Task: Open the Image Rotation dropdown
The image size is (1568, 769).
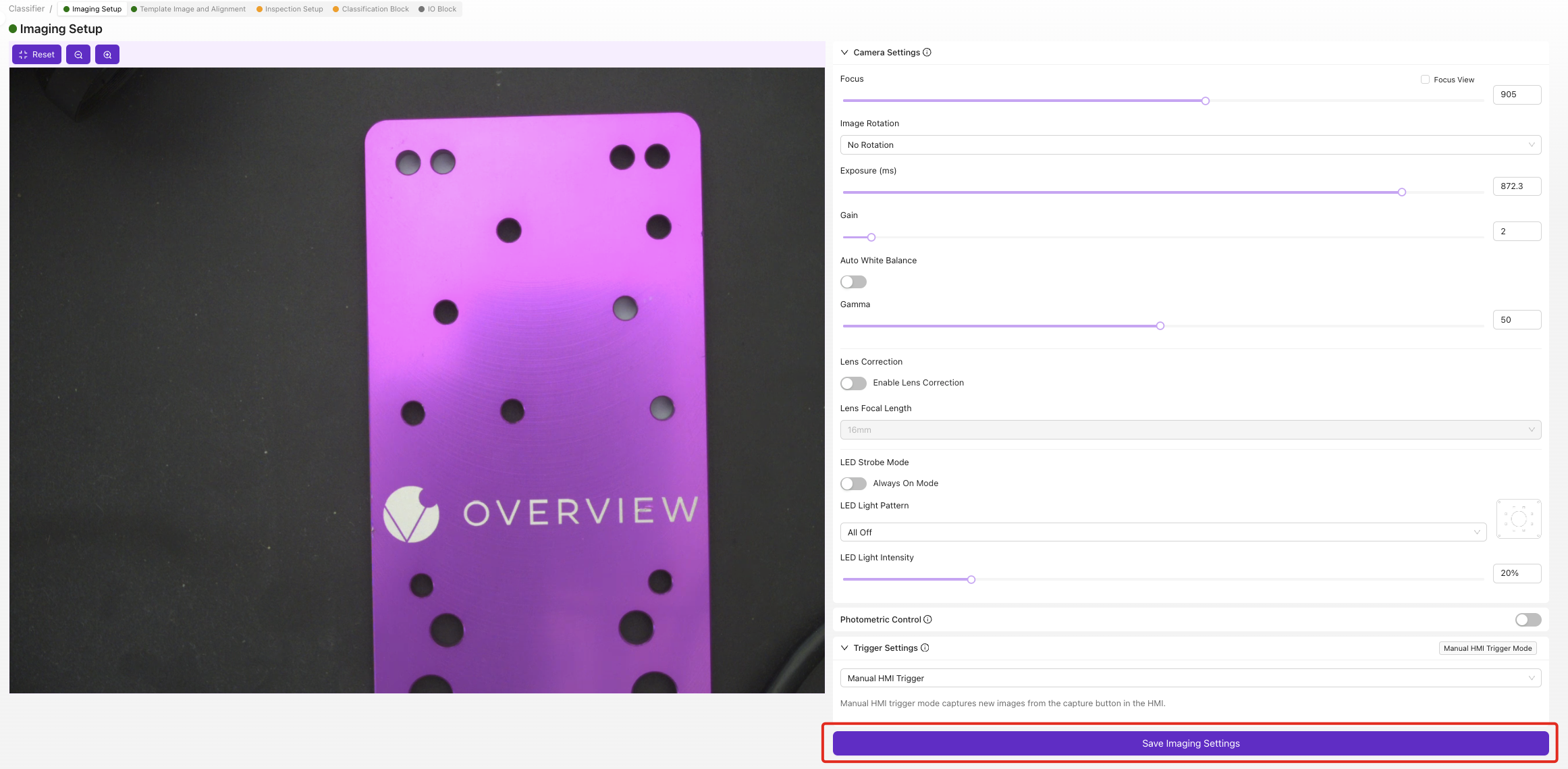Action: click(1190, 145)
